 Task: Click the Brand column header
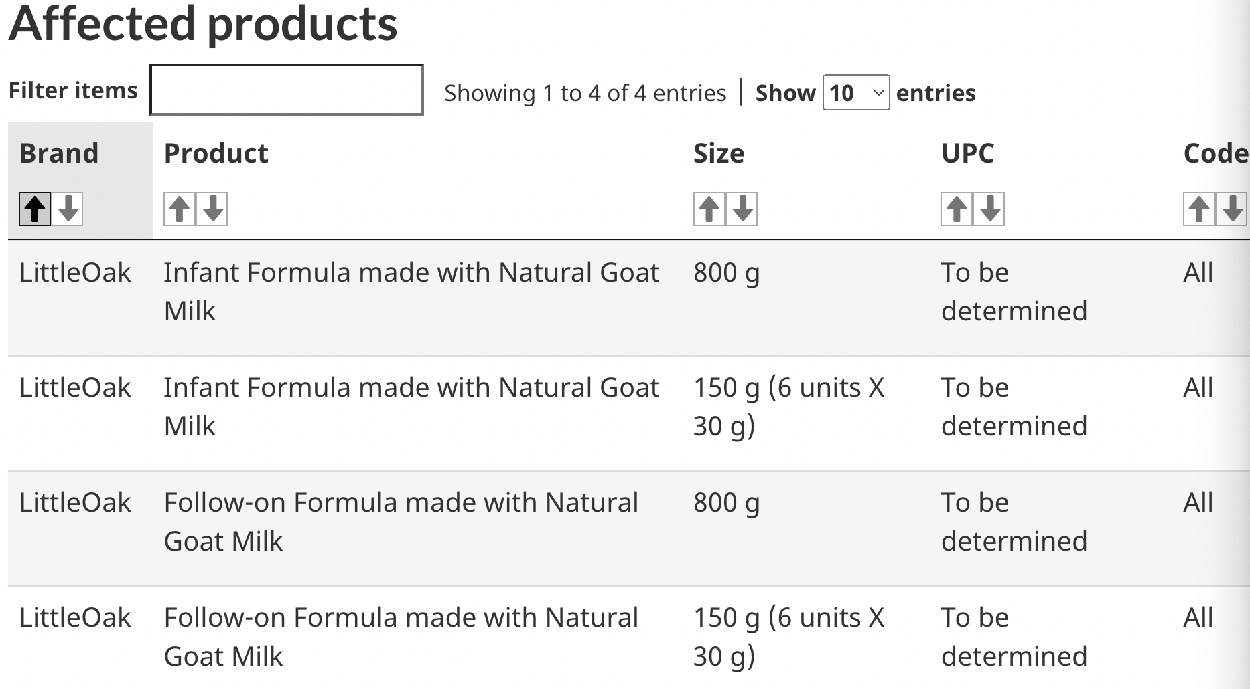click(x=59, y=154)
